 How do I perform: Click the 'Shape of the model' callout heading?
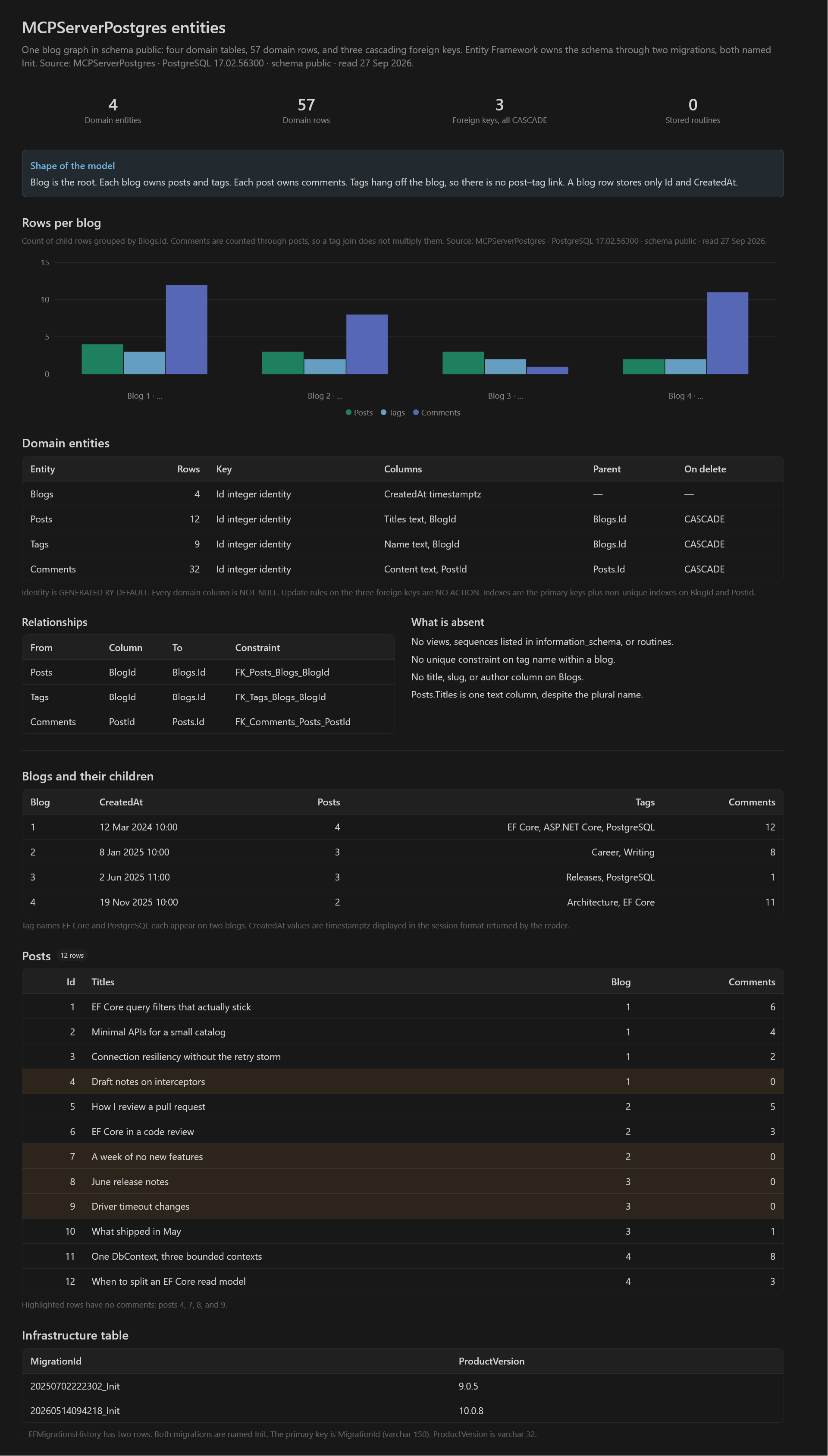tap(72, 166)
